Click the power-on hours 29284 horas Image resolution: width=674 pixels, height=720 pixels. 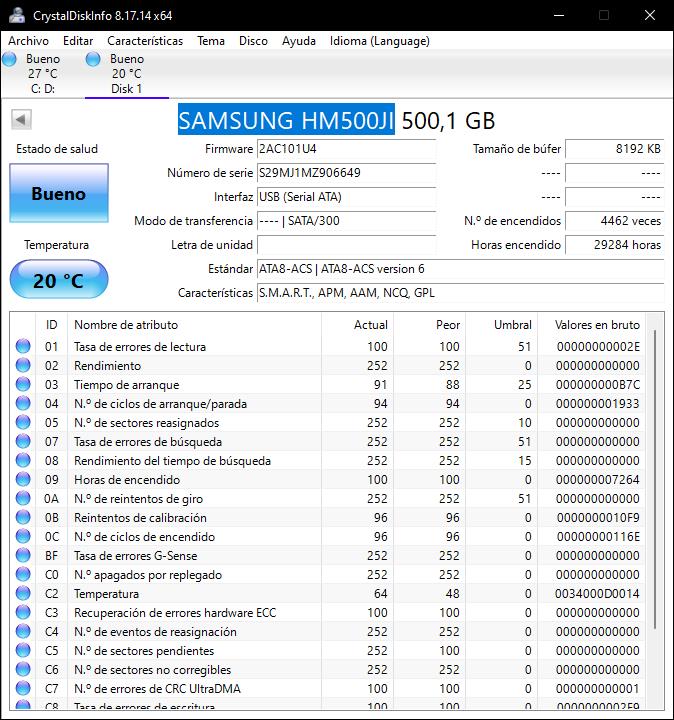click(615, 245)
